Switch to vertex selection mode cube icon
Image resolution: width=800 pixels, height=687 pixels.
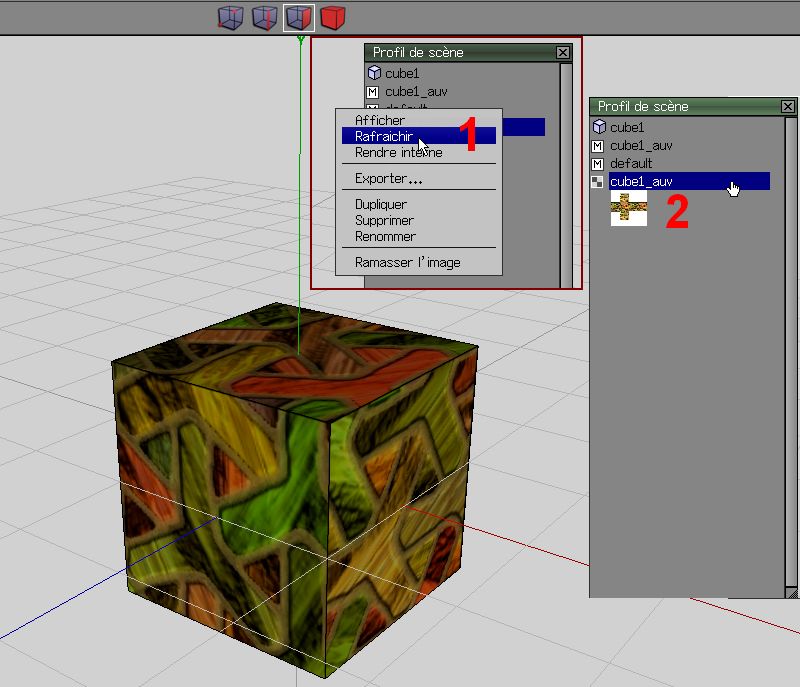[230, 18]
